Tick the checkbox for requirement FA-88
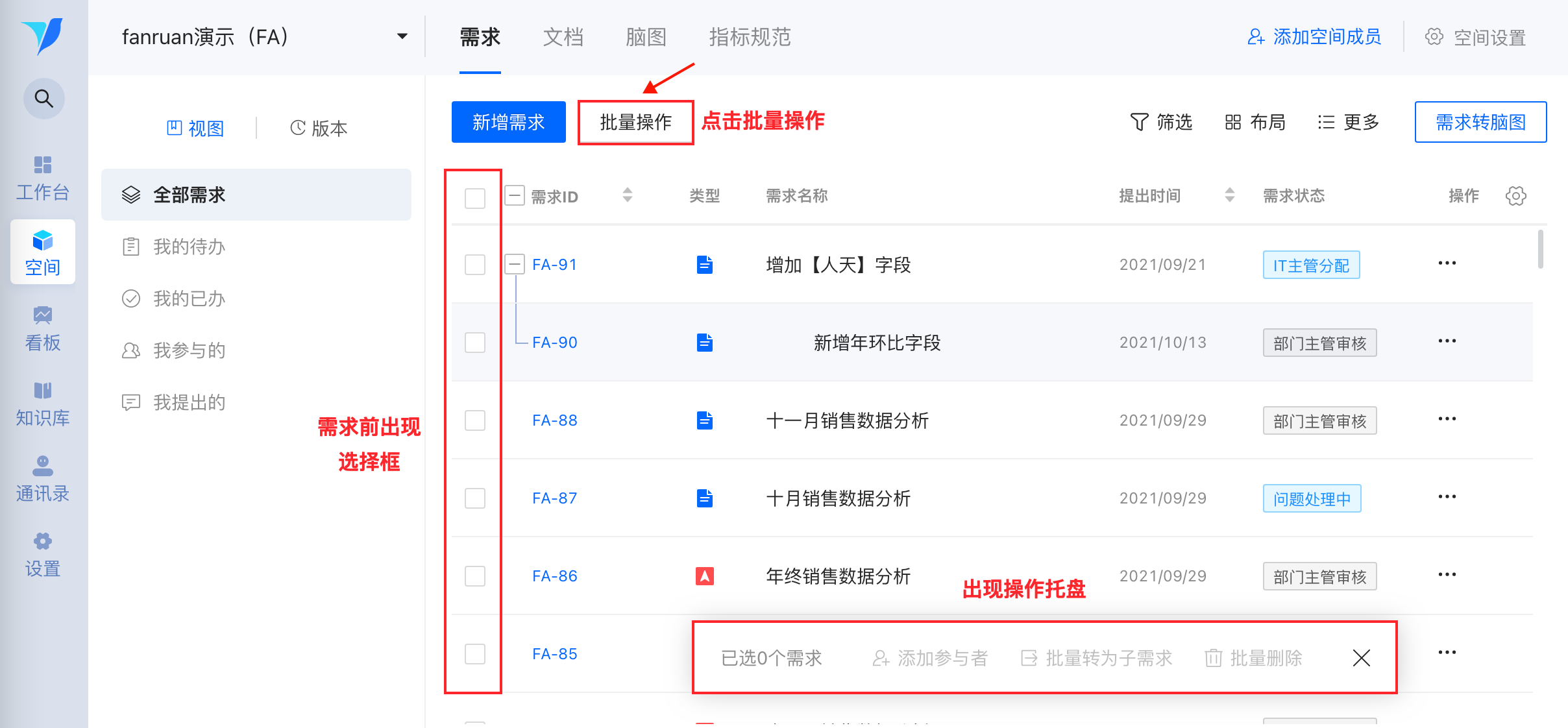The width and height of the screenshot is (1568, 728). point(475,420)
